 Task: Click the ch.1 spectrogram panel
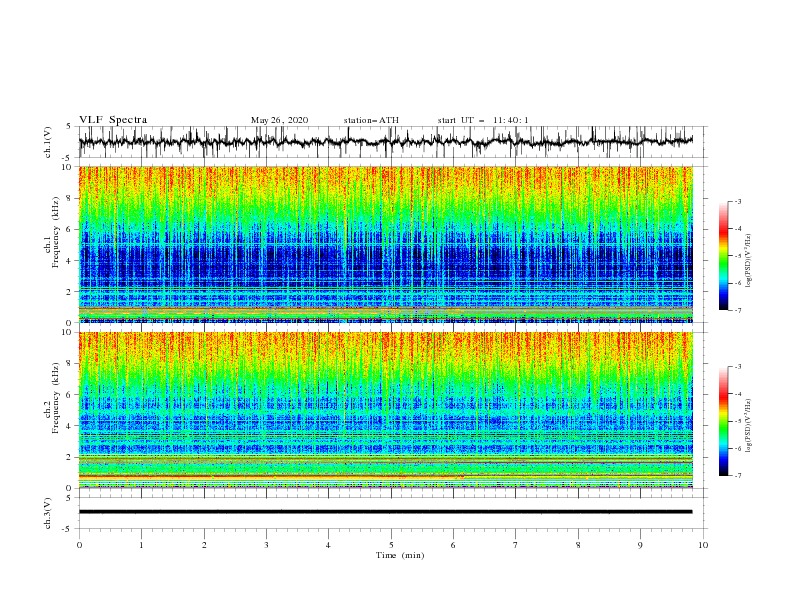click(x=386, y=244)
